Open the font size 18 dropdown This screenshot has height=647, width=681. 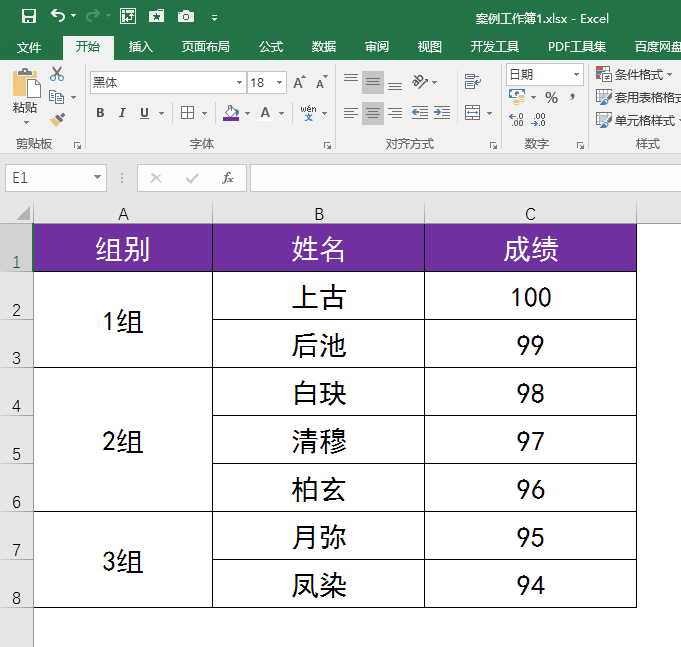279,83
